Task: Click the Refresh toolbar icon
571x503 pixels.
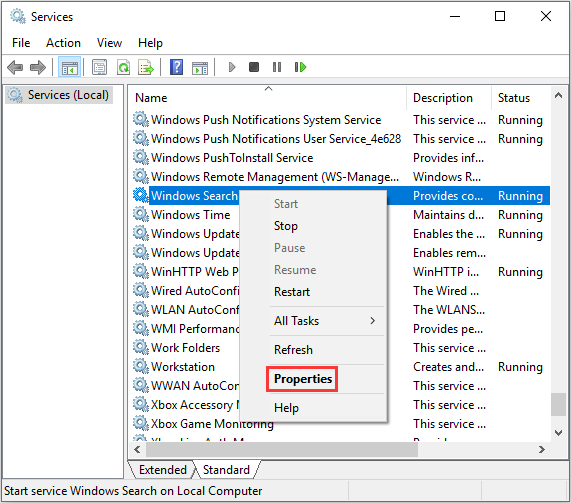Action: (x=123, y=67)
